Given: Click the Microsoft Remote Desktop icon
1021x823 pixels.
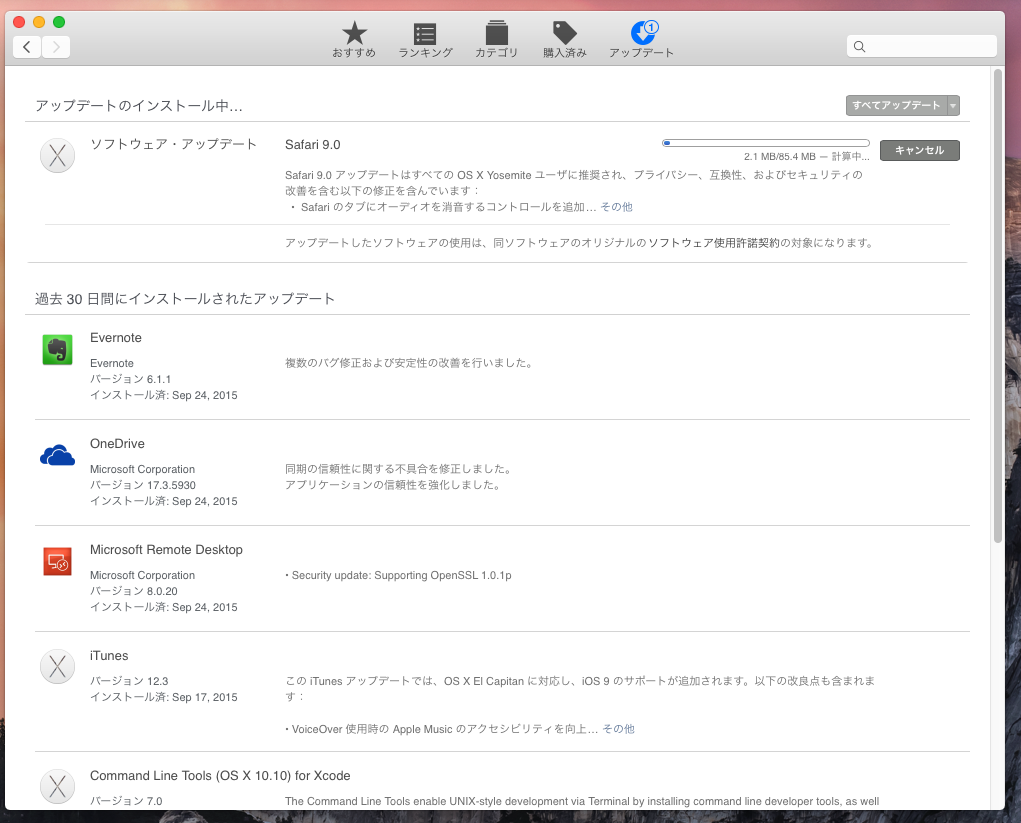Looking at the screenshot, I should 57,561.
